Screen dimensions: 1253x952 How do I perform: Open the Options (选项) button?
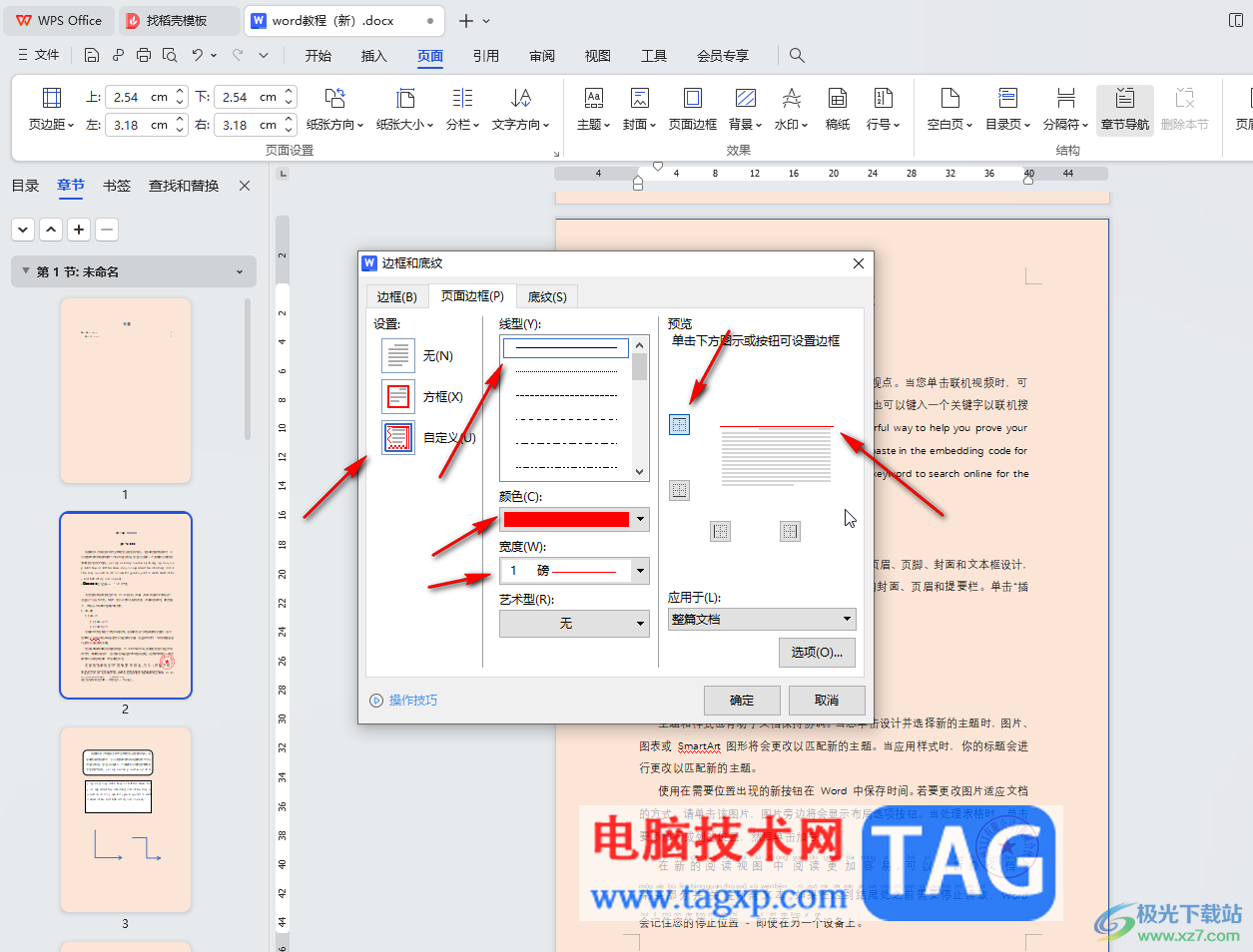click(x=817, y=652)
